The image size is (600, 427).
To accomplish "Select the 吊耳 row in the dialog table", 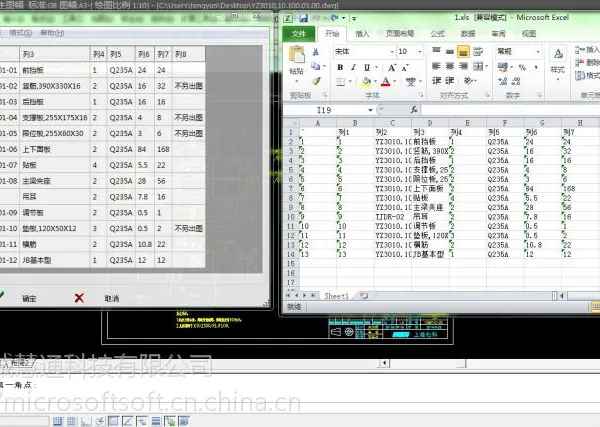I will click(103, 197).
